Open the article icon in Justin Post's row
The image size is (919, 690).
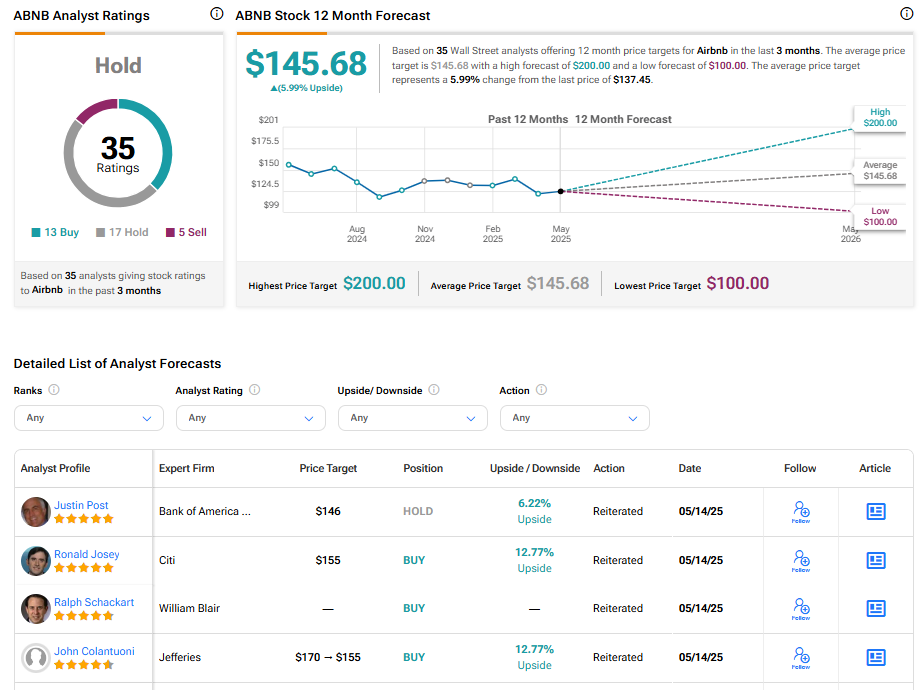tap(876, 511)
